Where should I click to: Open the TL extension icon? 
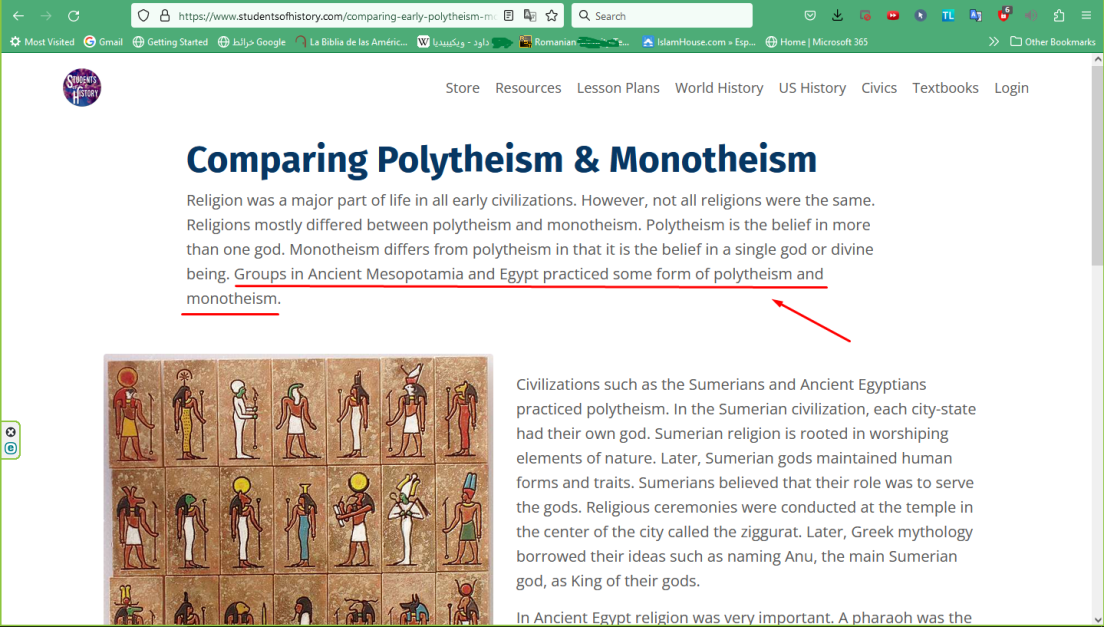point(948,15)
